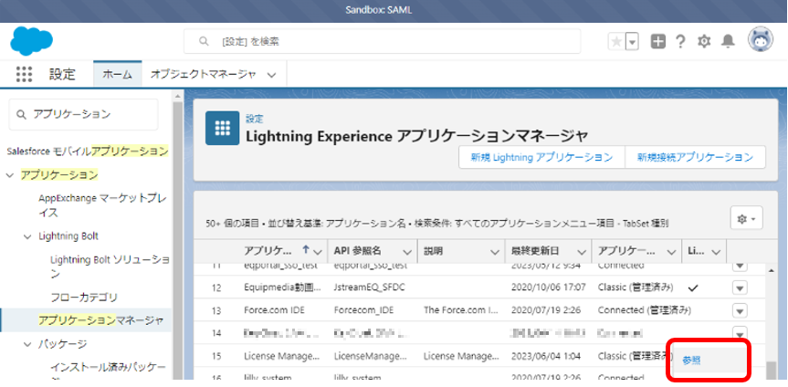The height and width of the screenshot is (387, 788).
Task: Click 新規接続アプリケーション button
Action: 695,157
